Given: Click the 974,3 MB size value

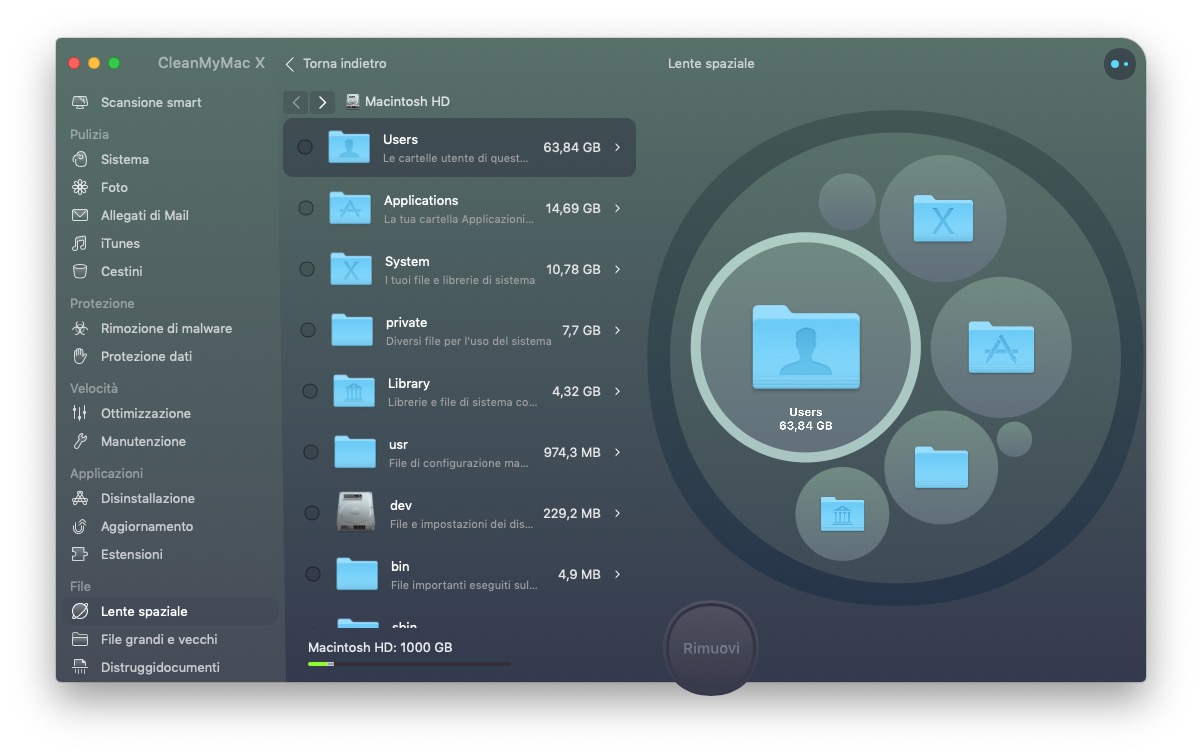Looking at the screenshot, I should pos(572,453).
